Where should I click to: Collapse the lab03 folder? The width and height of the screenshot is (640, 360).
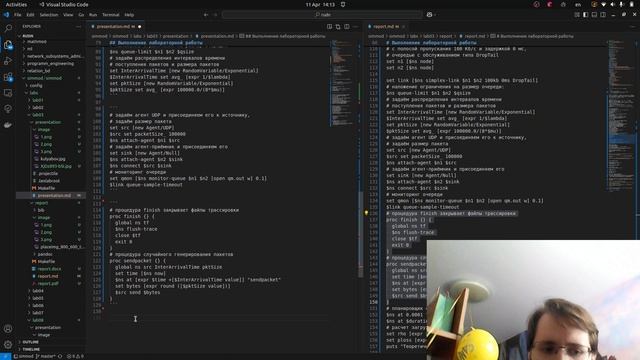[51, 115]
